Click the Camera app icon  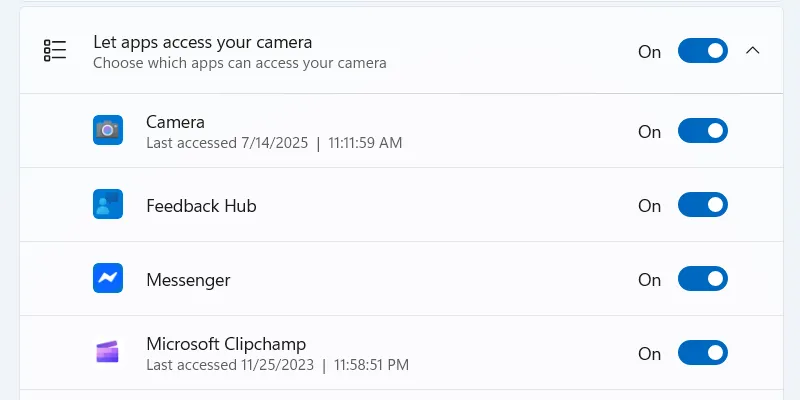click(x=107, y=130)
